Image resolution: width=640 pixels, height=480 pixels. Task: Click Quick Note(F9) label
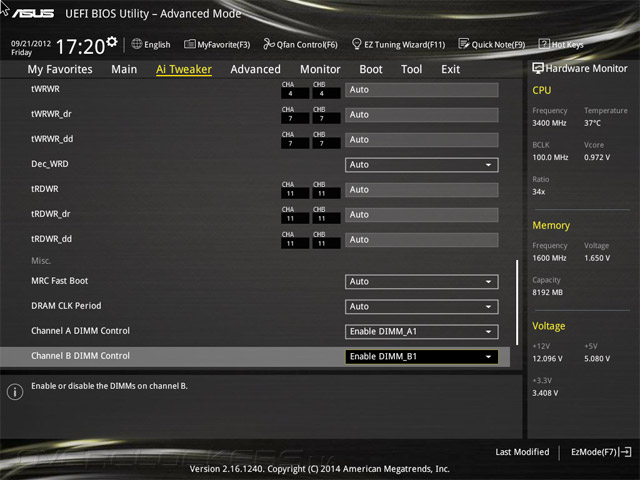point(498,44)
